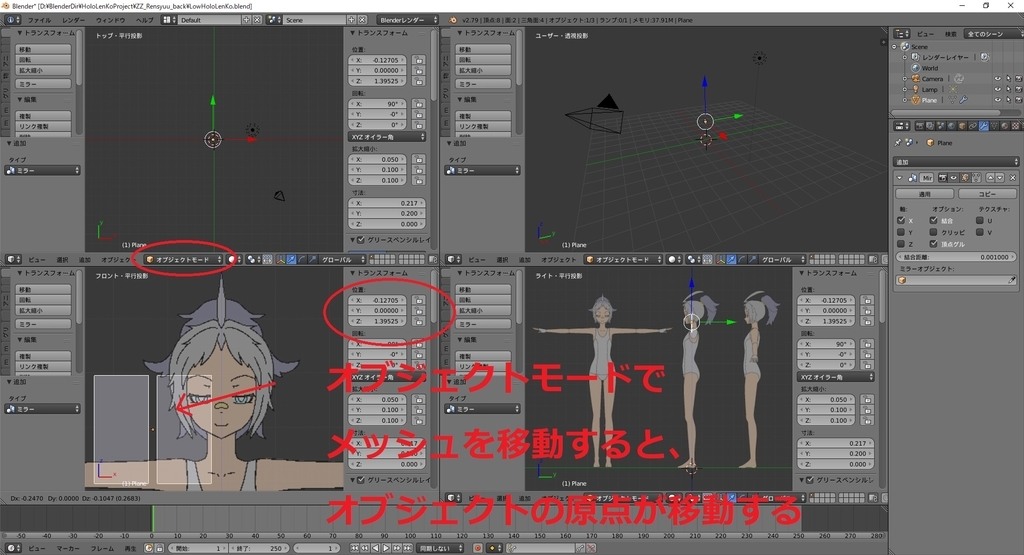Click the 回転 button in the top view tool shelf

click(x=44, y=60)
